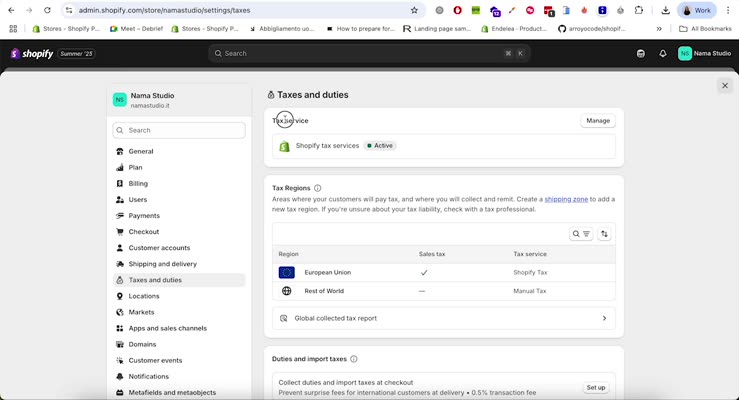Screen dimensions: 739x400
Task: Expand the Global collected tax report chevron
Action: 604,318
